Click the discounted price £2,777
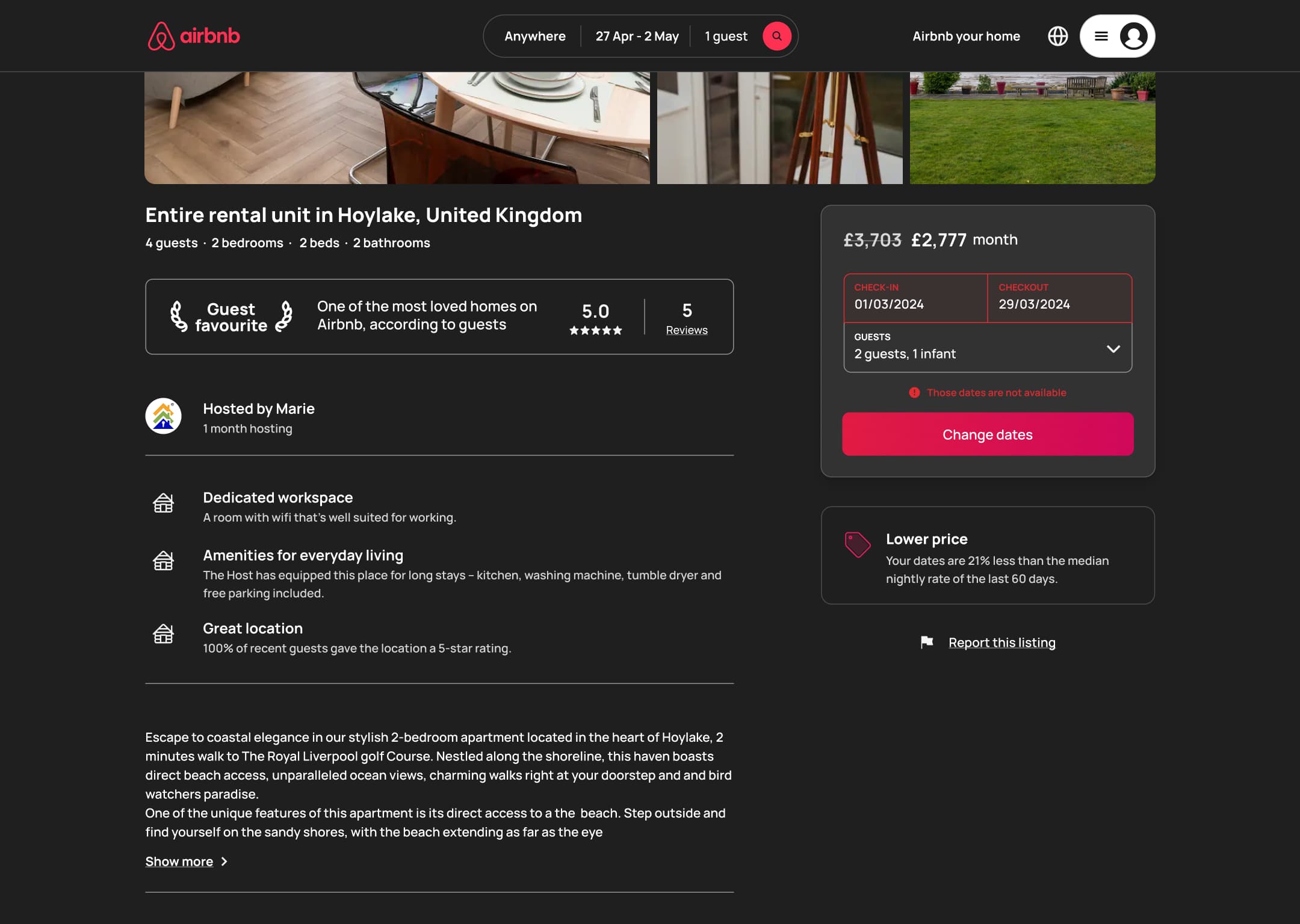The image size is (1300, 924). [x=938, y=240]
